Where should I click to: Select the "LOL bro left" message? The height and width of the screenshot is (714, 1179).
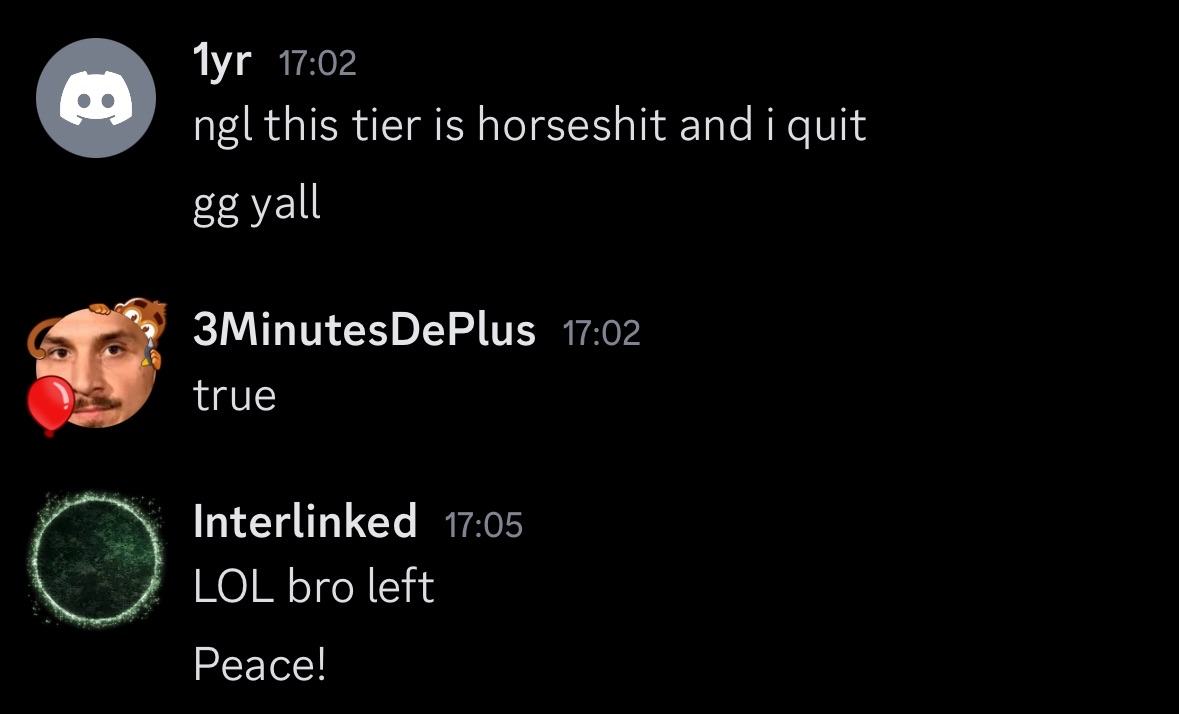[x=314, y=587]
